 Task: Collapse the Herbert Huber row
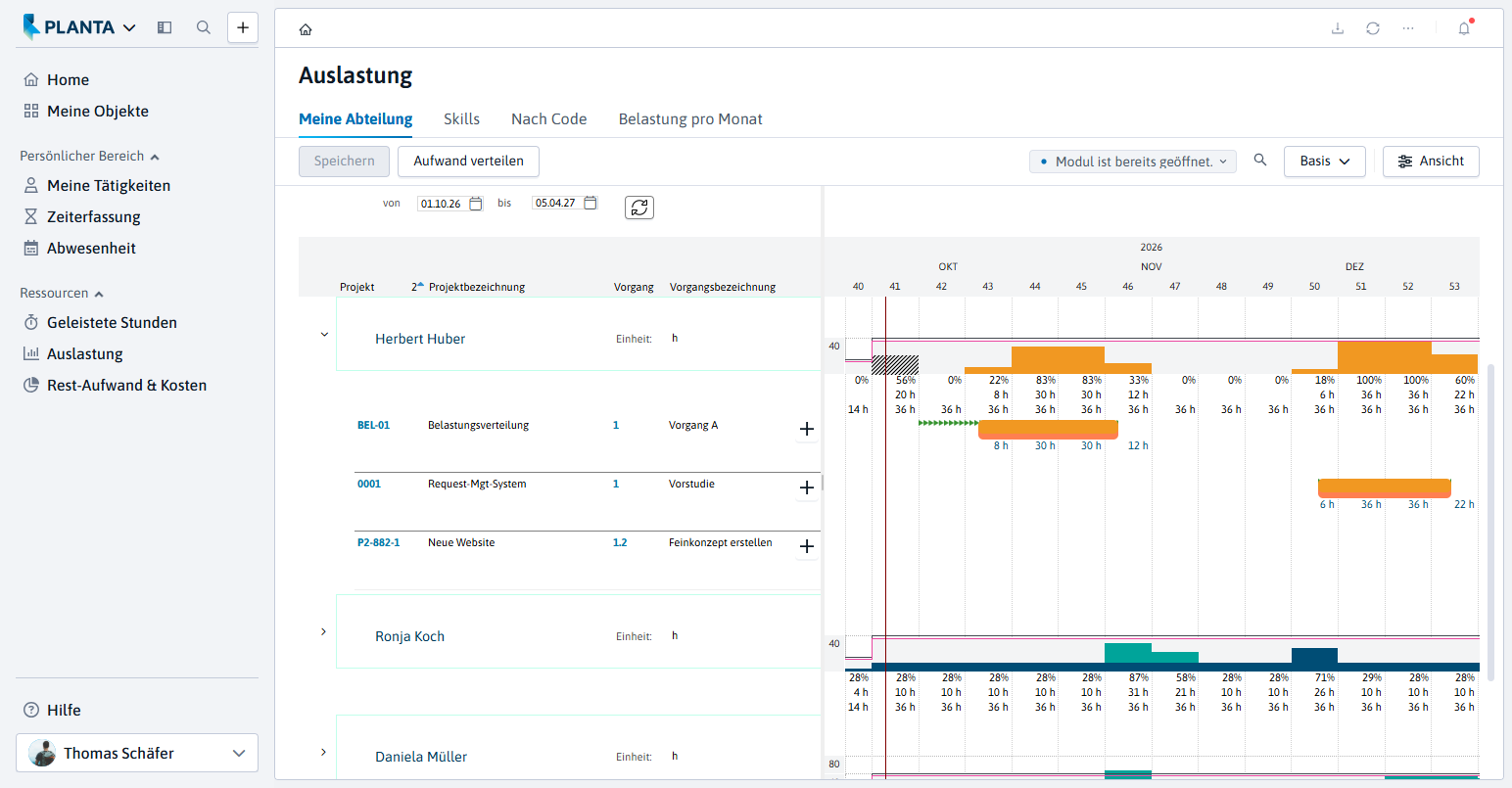point(324,335)
